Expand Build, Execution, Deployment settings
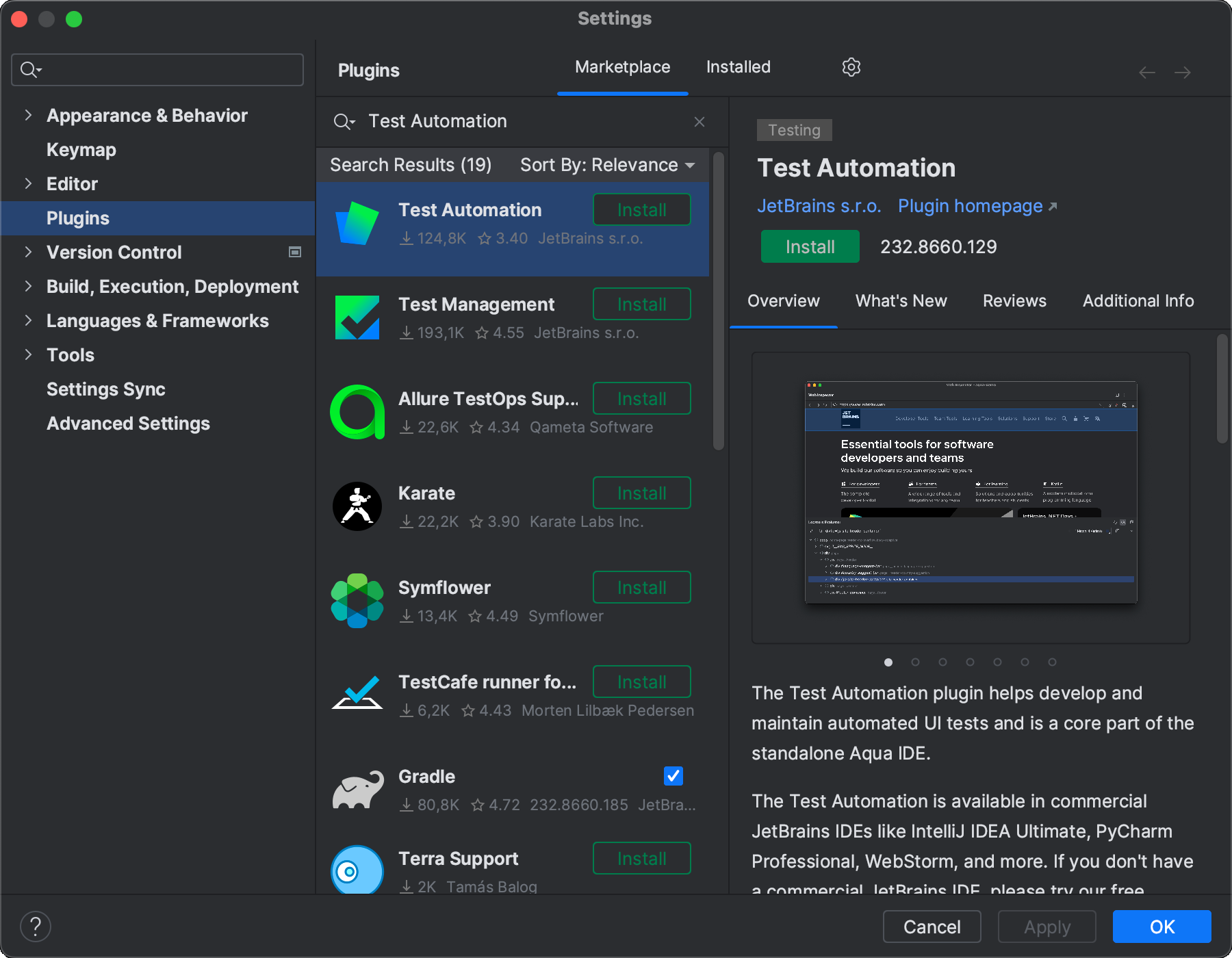The height and width of the screenshot is (958, 1232). pos(28,286)
